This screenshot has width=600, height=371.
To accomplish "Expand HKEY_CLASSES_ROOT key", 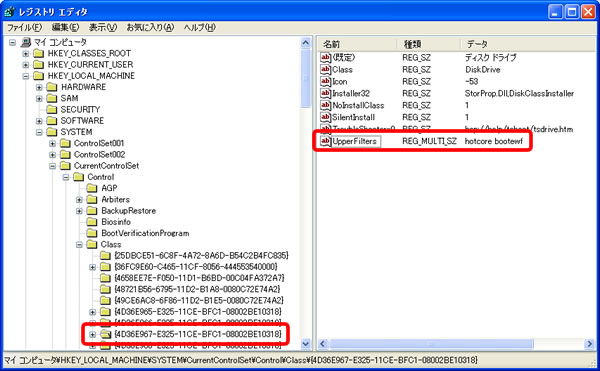I will [26, 54].
